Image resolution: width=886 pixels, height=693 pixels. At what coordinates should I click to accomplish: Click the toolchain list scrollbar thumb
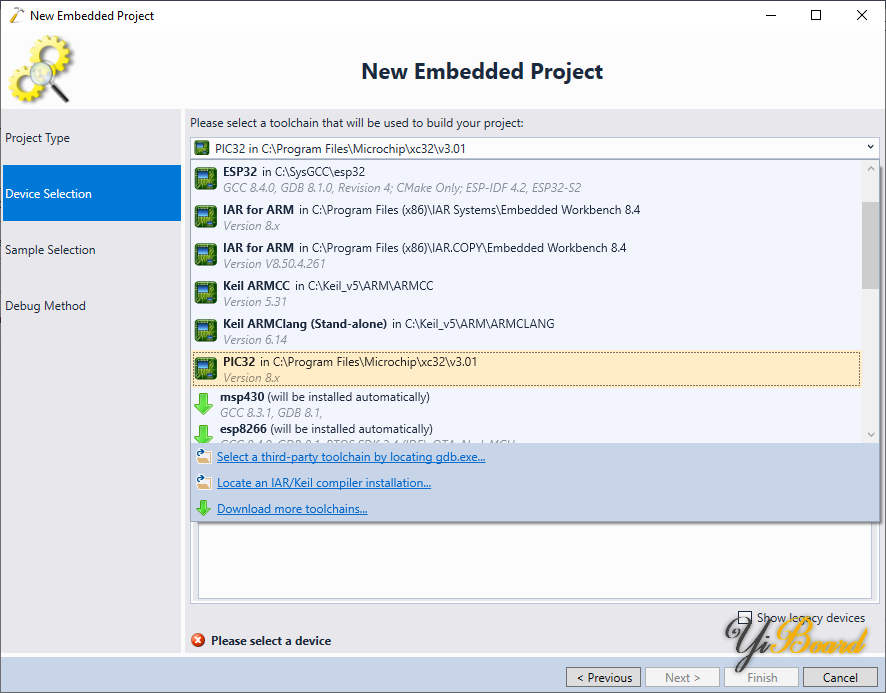[871, 245]
